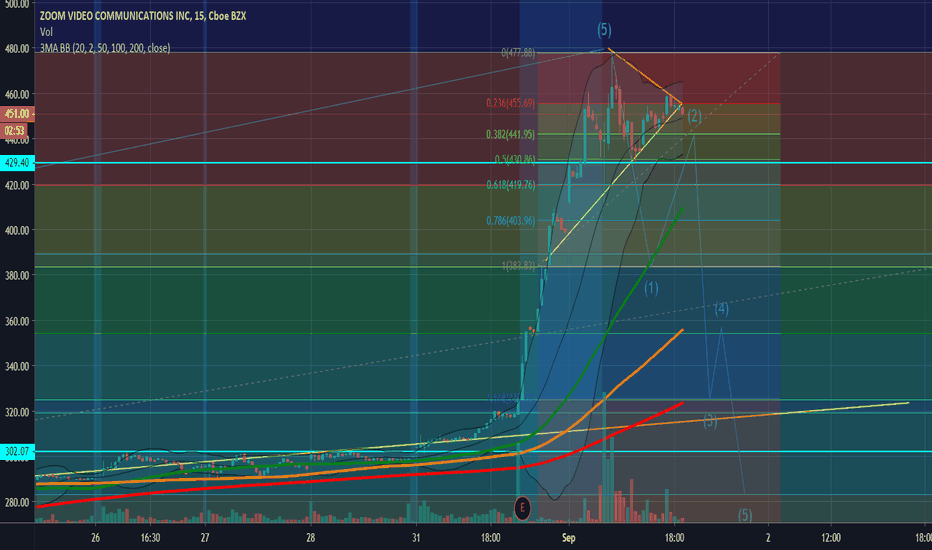Click the 0.5(430.86) Fibonacci label
The image size is (932, 550).
[515, 159]
